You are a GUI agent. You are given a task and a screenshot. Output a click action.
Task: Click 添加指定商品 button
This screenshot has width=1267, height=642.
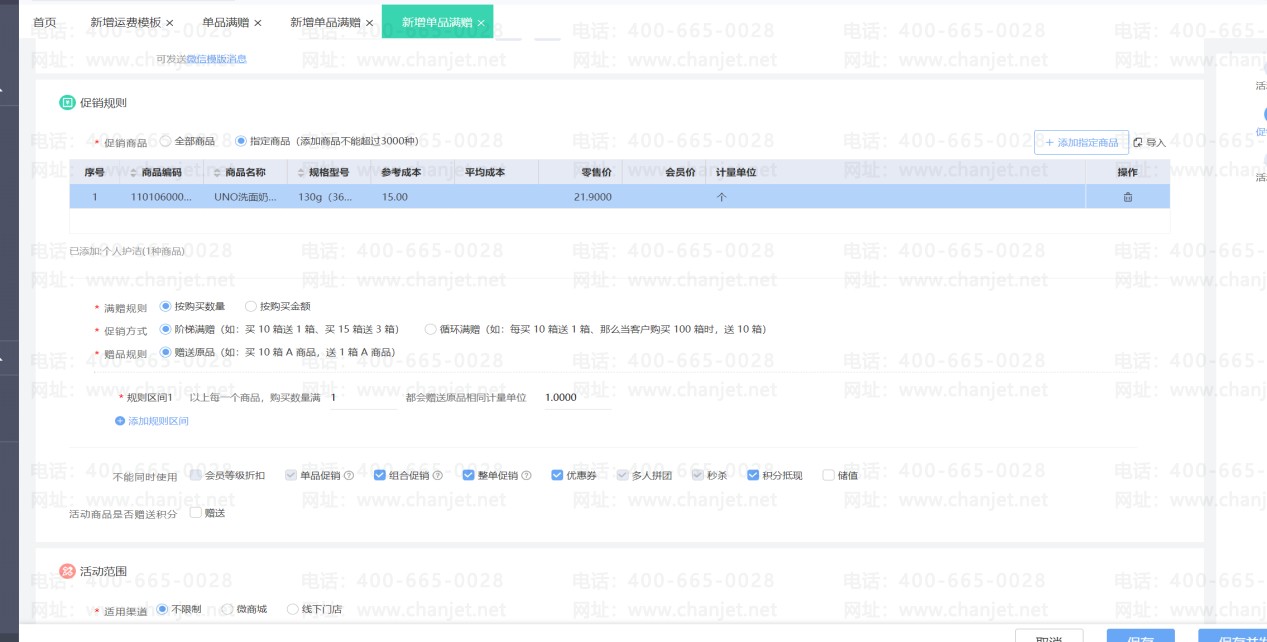pos(1081,143)
